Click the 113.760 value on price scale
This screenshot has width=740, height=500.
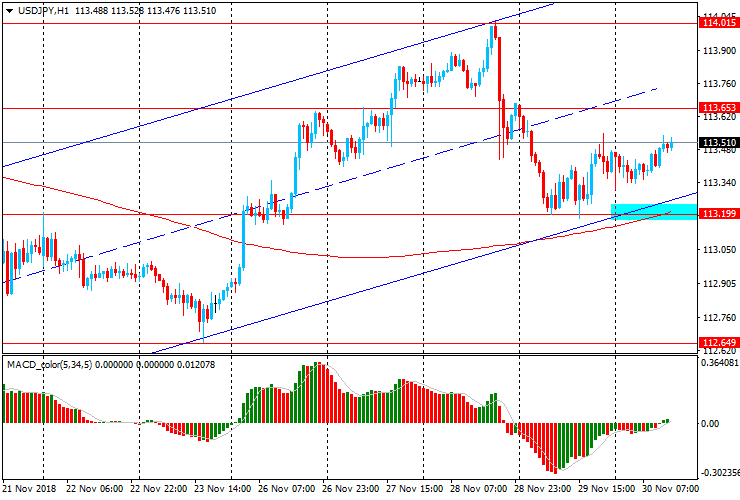pos(717,84)
